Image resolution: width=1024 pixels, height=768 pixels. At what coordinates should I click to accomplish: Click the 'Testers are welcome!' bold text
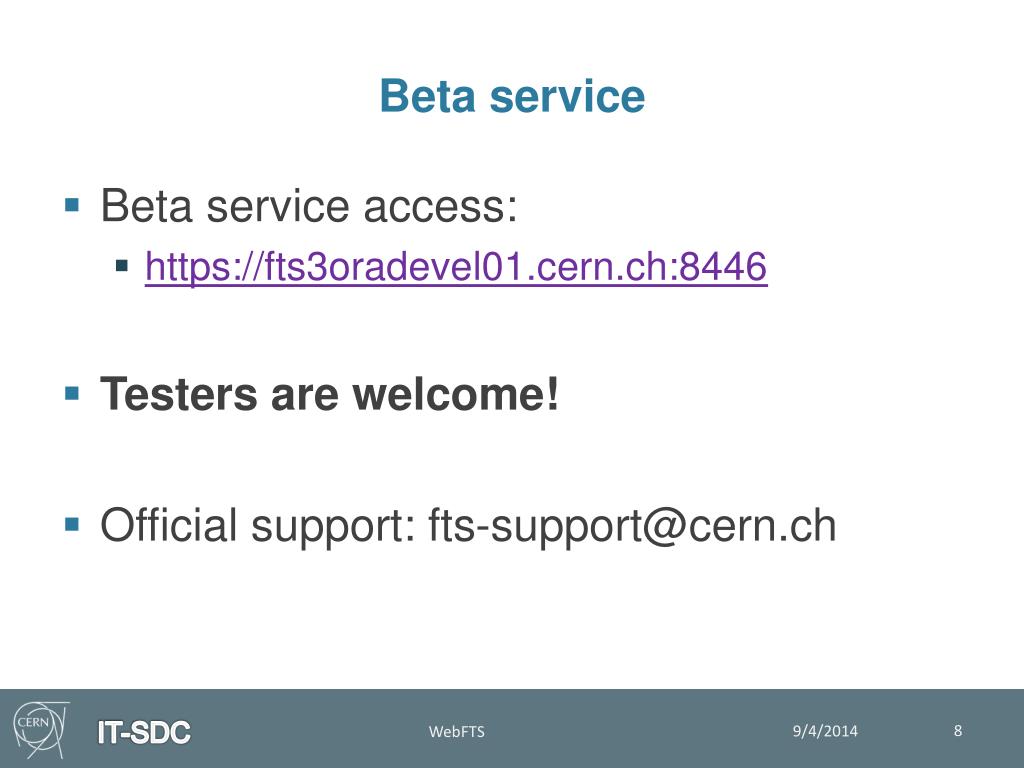pos(329,394)
